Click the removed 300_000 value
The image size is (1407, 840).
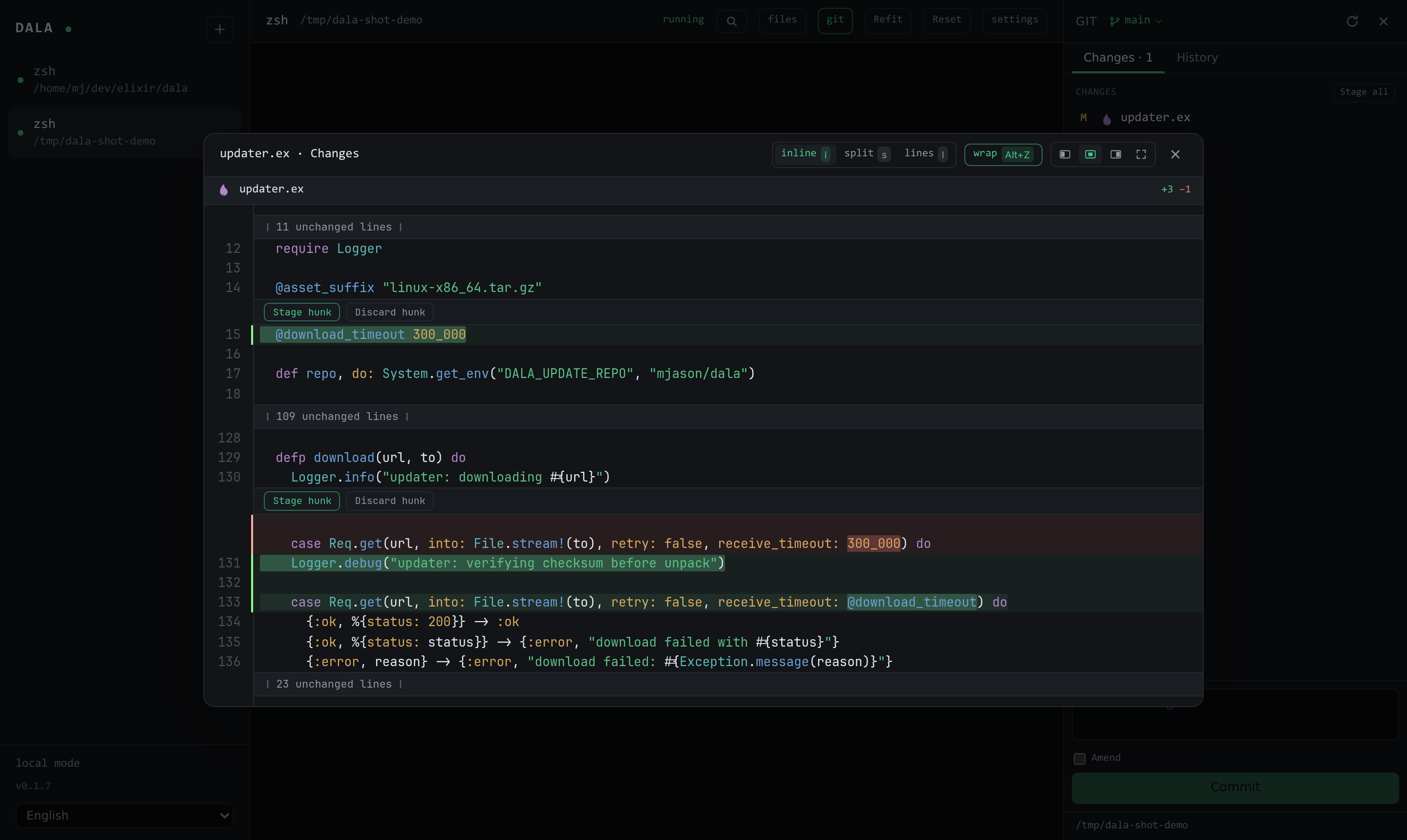873,544
